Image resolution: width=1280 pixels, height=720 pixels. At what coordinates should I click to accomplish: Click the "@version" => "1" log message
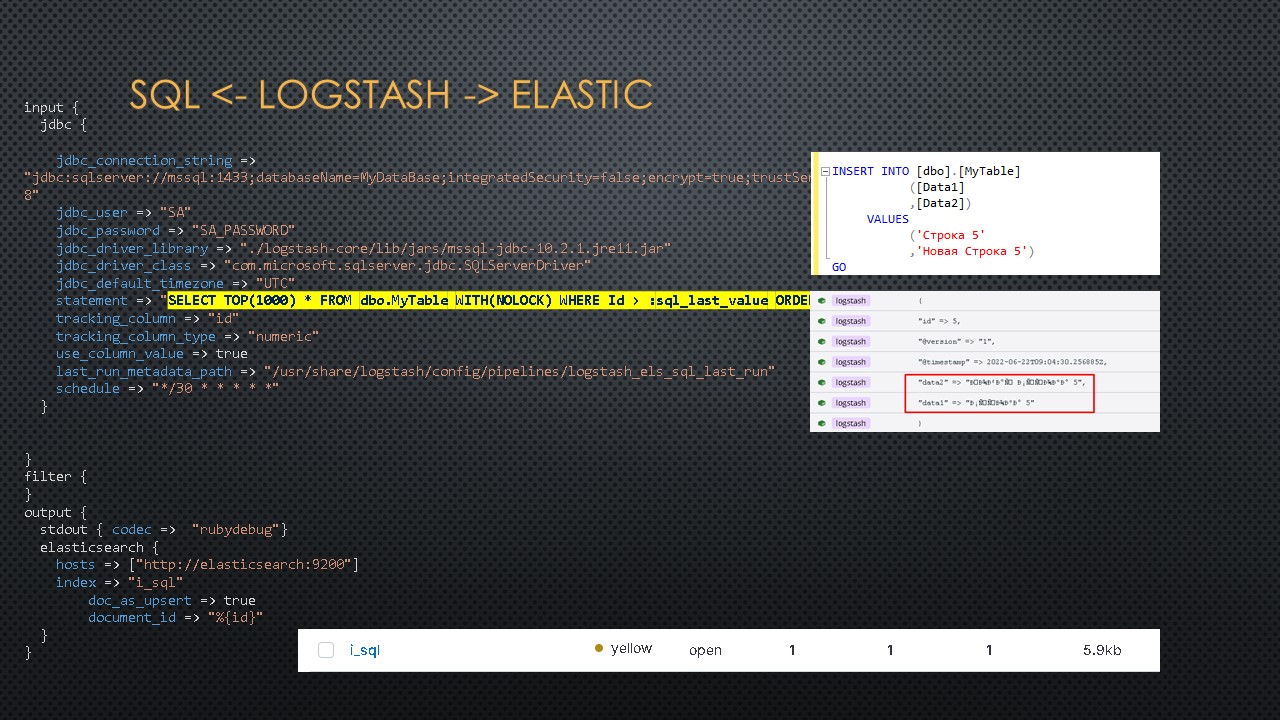(954, 342)
